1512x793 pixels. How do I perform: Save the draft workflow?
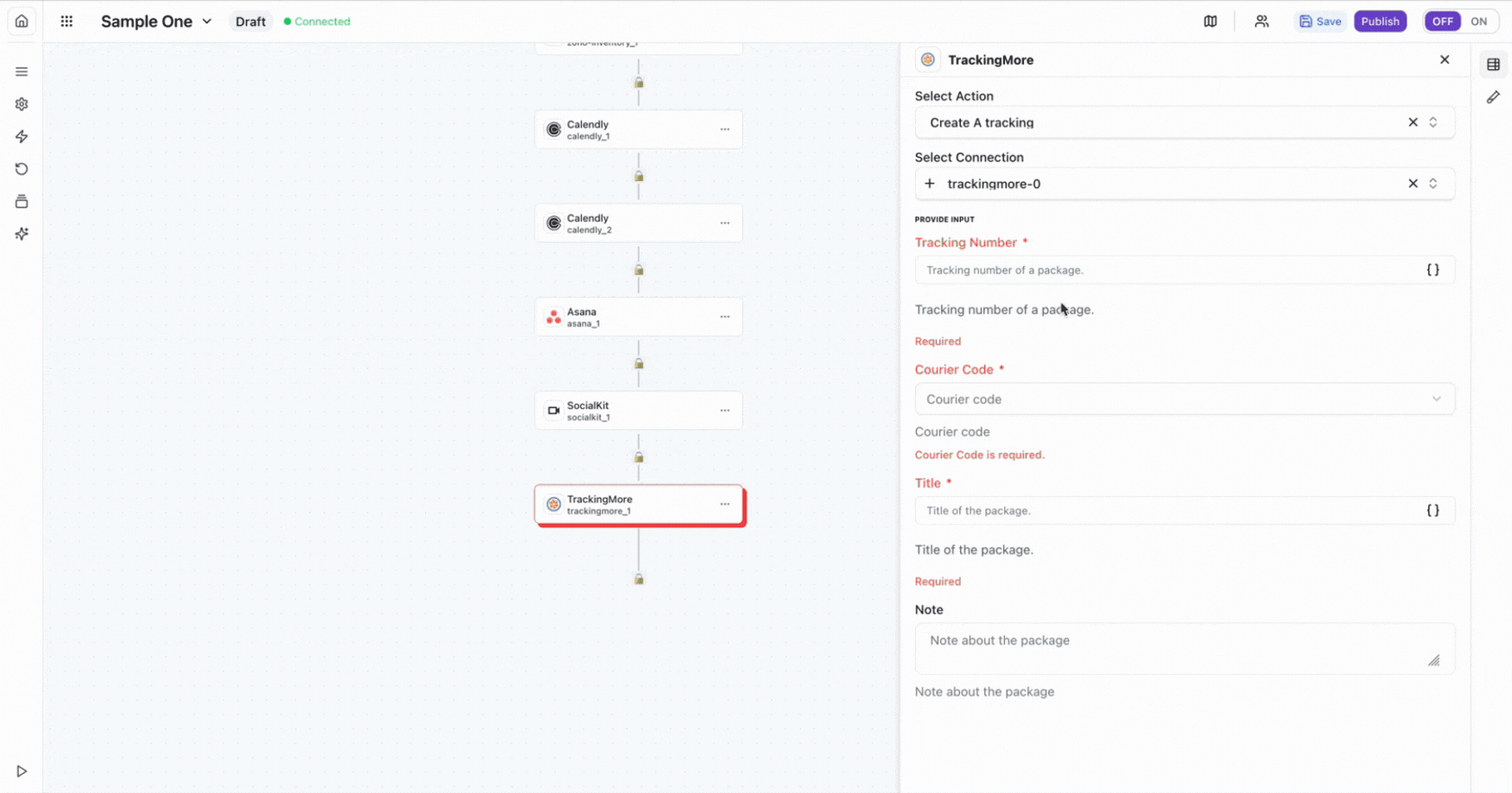[x=1319, y=21]
